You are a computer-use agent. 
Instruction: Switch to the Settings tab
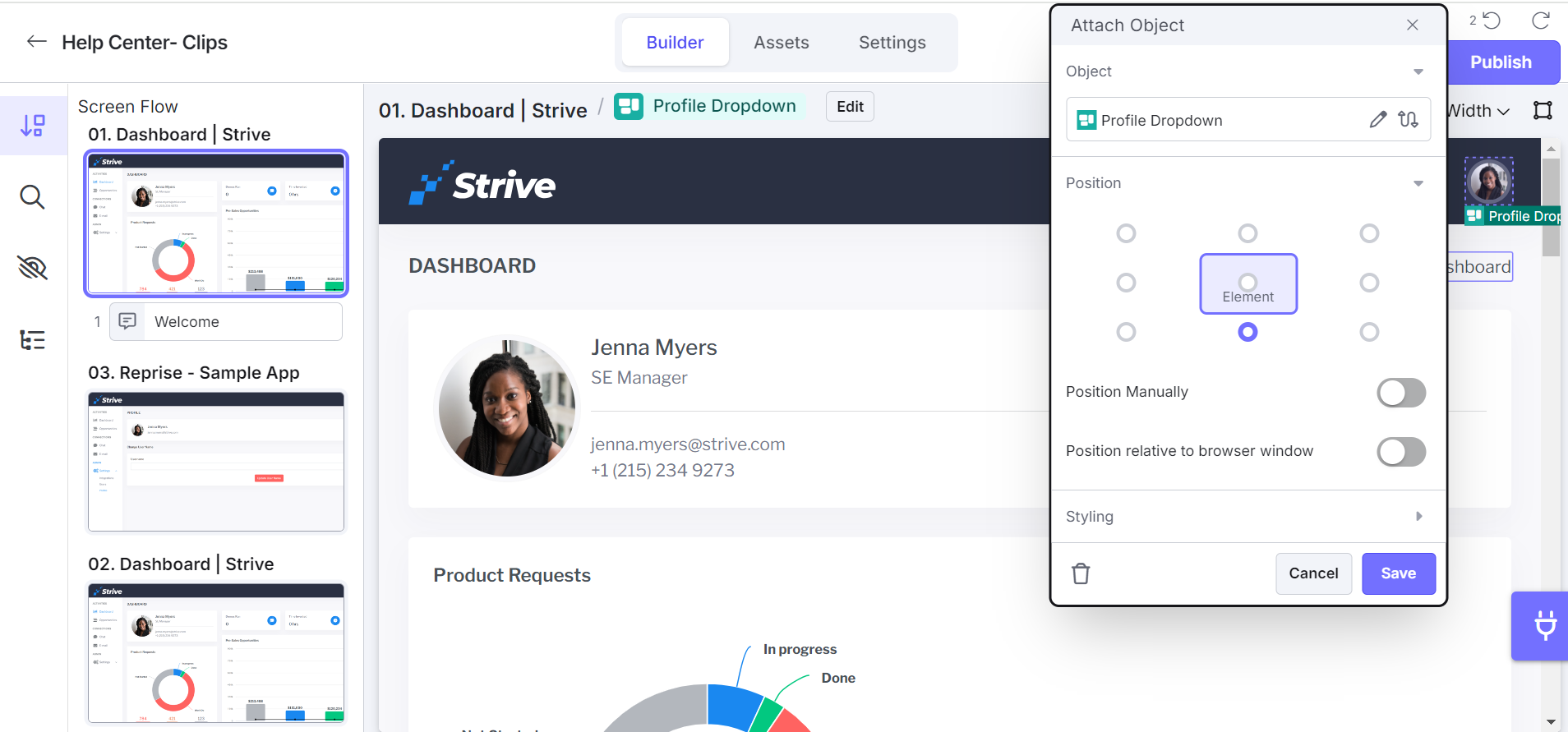point(892,42)
